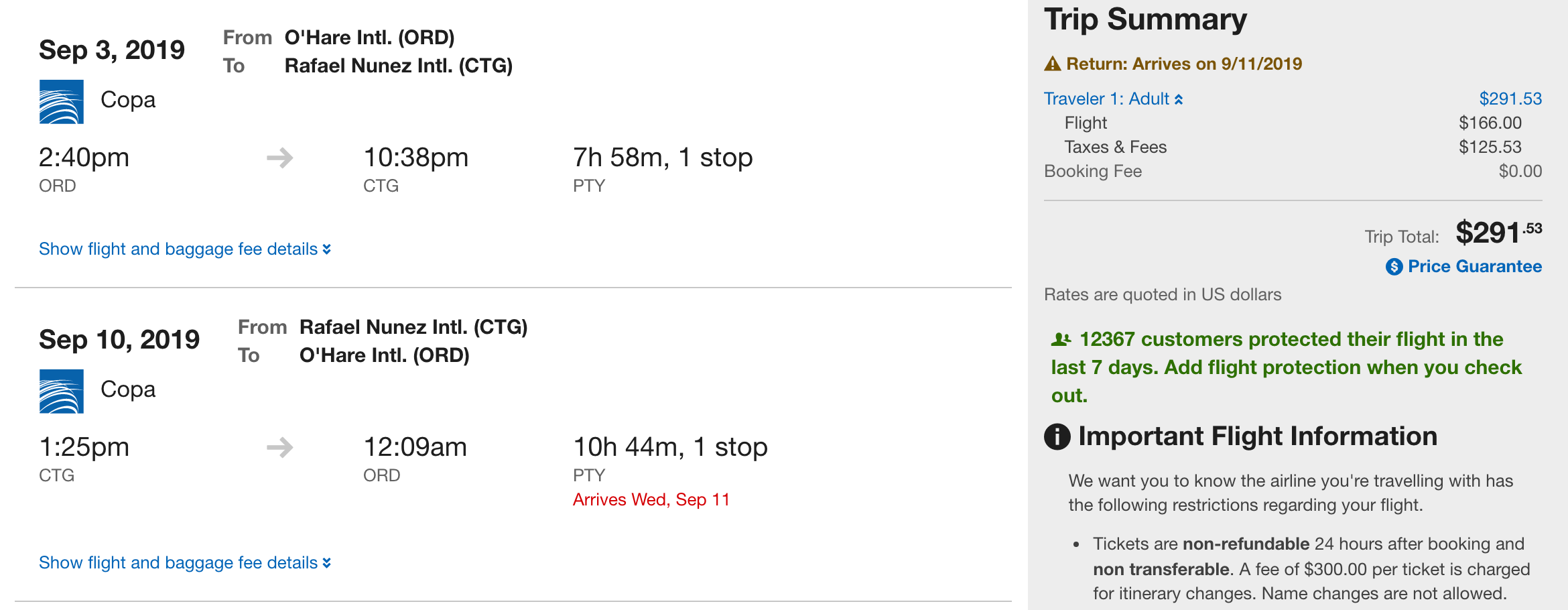Click the 7h 58m, 1 stop duration
Image resolution: width=1568 pixels, height=610 pixels.
pos(663,158)
